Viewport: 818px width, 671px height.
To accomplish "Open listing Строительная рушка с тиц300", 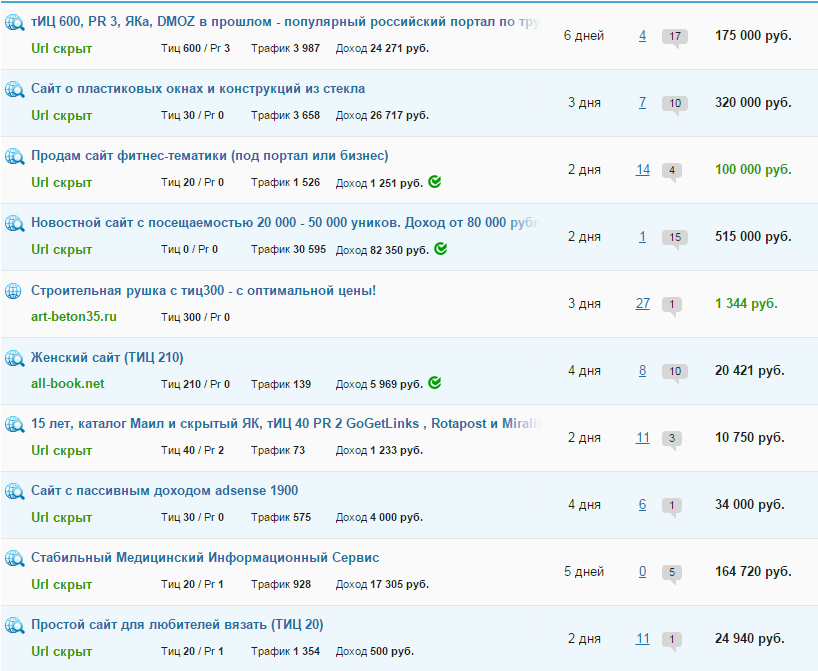I will 203,291.
